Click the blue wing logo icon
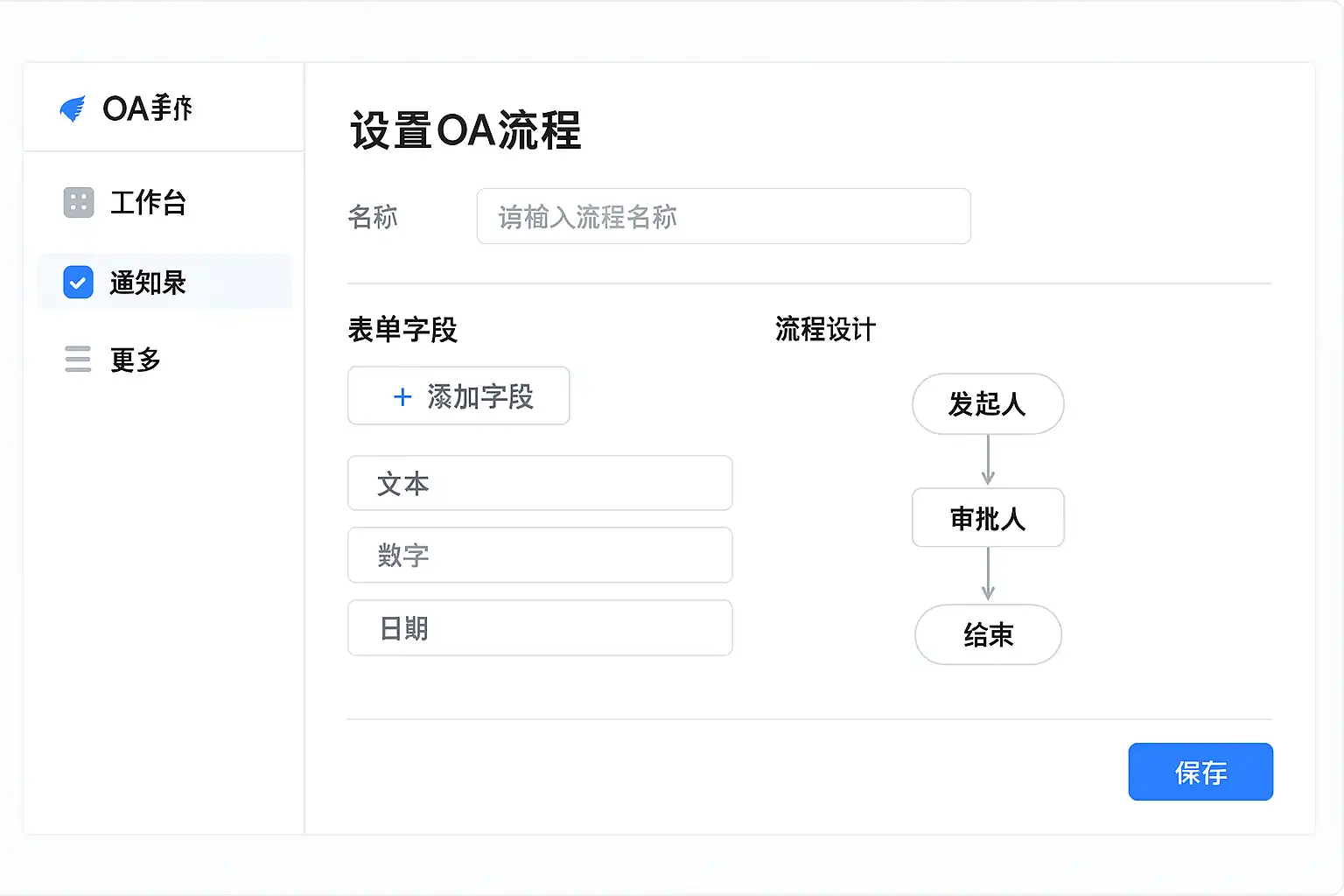1344x896 pixels. pyautogui.click(x=73, y=108)
